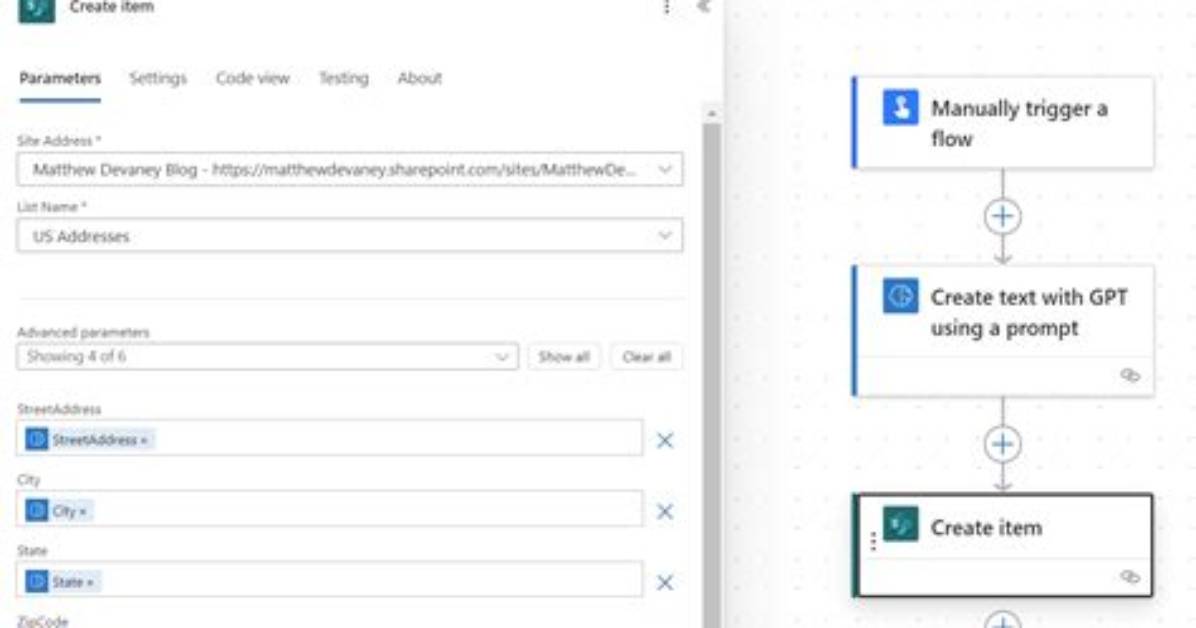This screenshot has width=1196, height=628.
Task: Click the vertical scrollbar of parameters panel
Action: click(x=712, y=374)
